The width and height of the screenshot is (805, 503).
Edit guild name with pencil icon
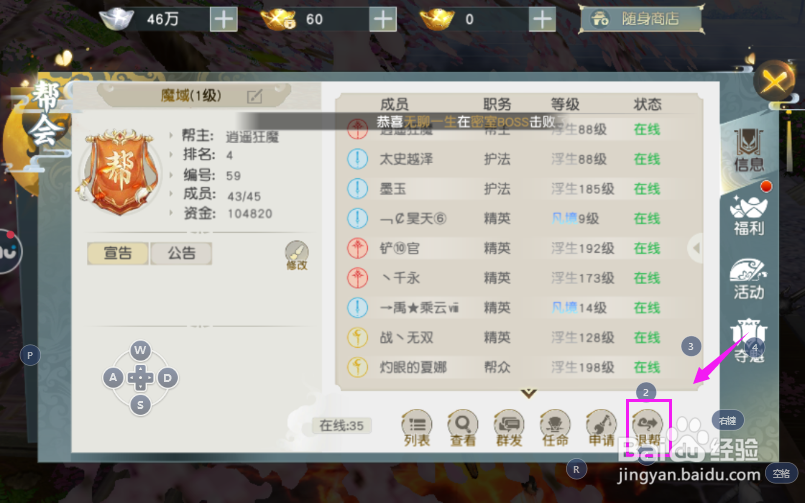pyautogui.click(x=255, y=96)
